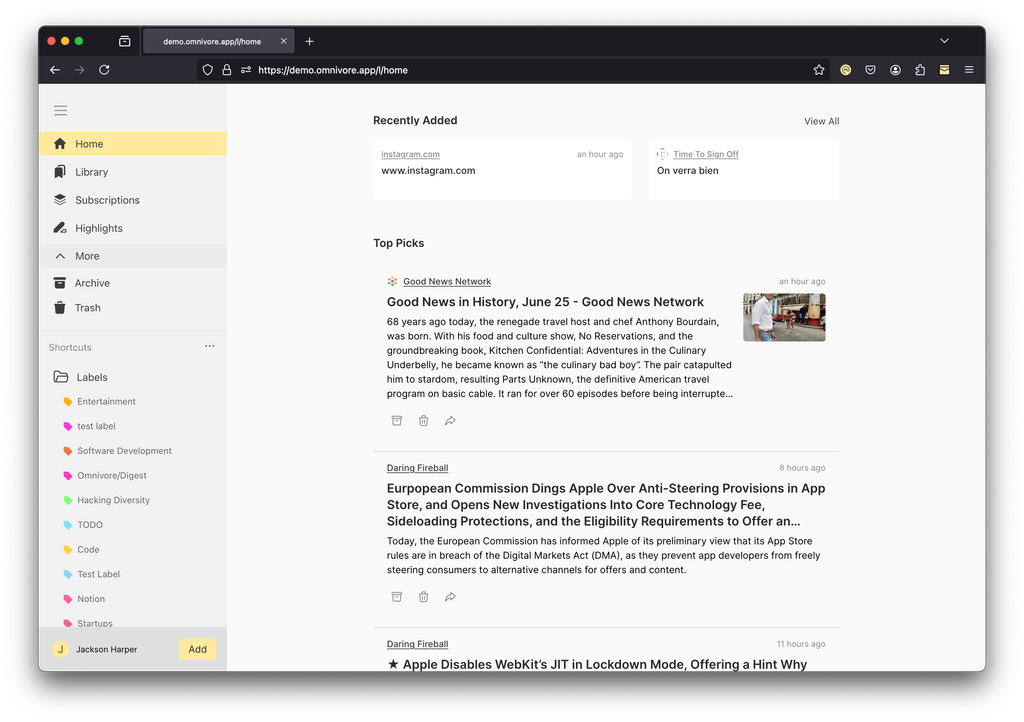Screen dimensions: 1024x722
Task: Close the demo.omnivore.app tab
Action: (283, 41)
